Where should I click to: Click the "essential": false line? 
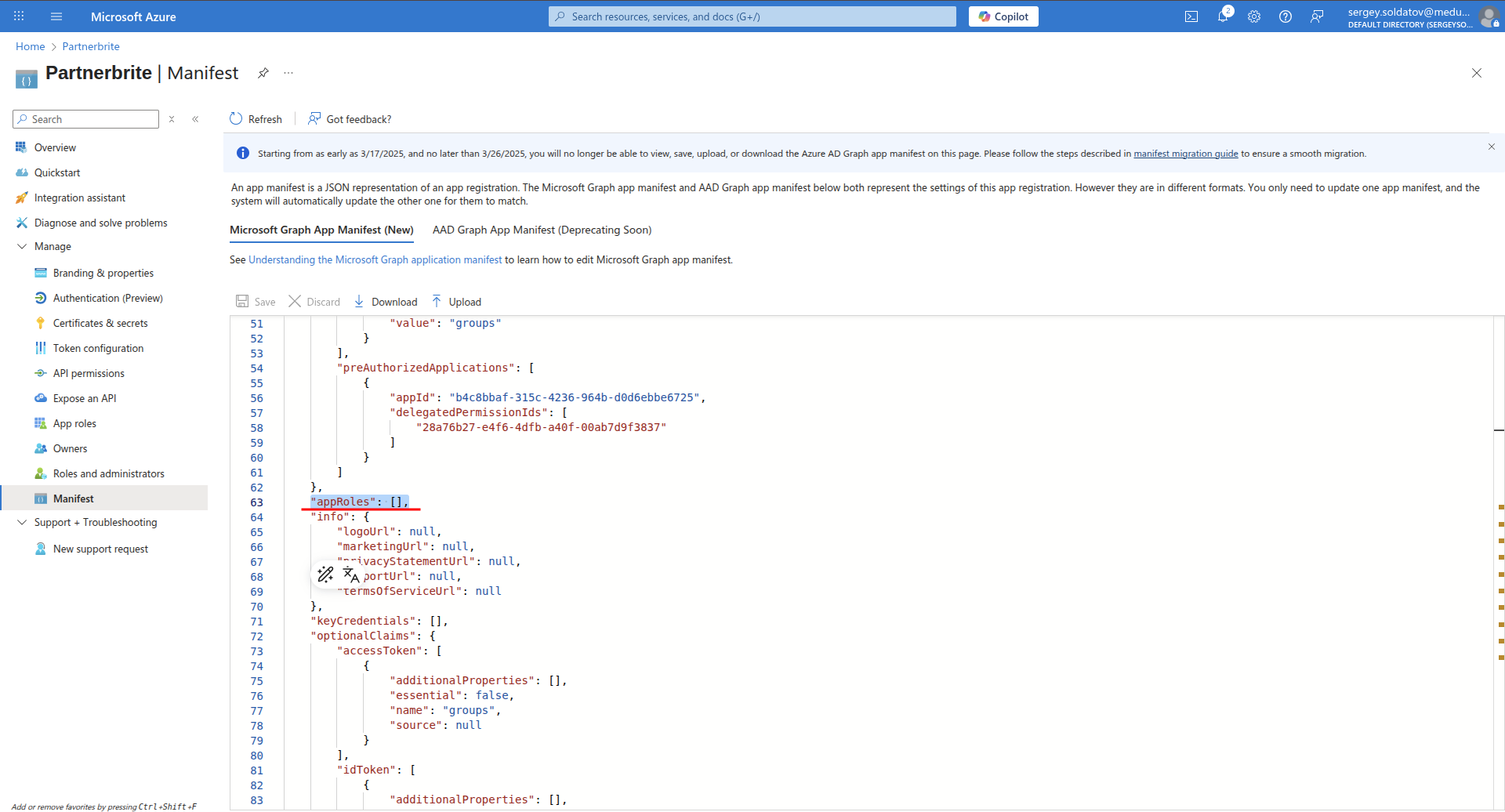click(452, 695)
